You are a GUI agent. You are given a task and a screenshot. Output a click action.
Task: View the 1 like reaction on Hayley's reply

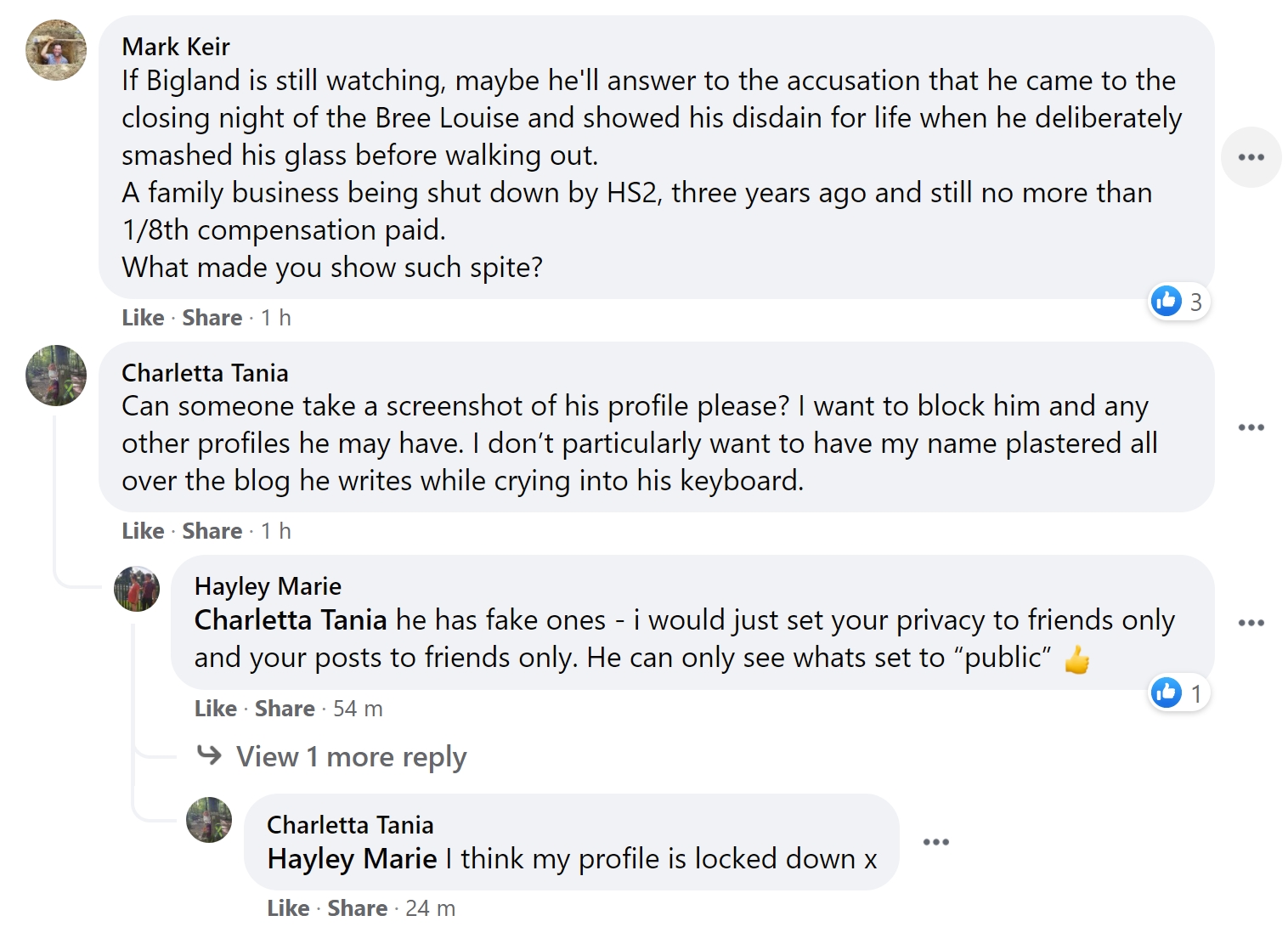tap(1178, 693)
